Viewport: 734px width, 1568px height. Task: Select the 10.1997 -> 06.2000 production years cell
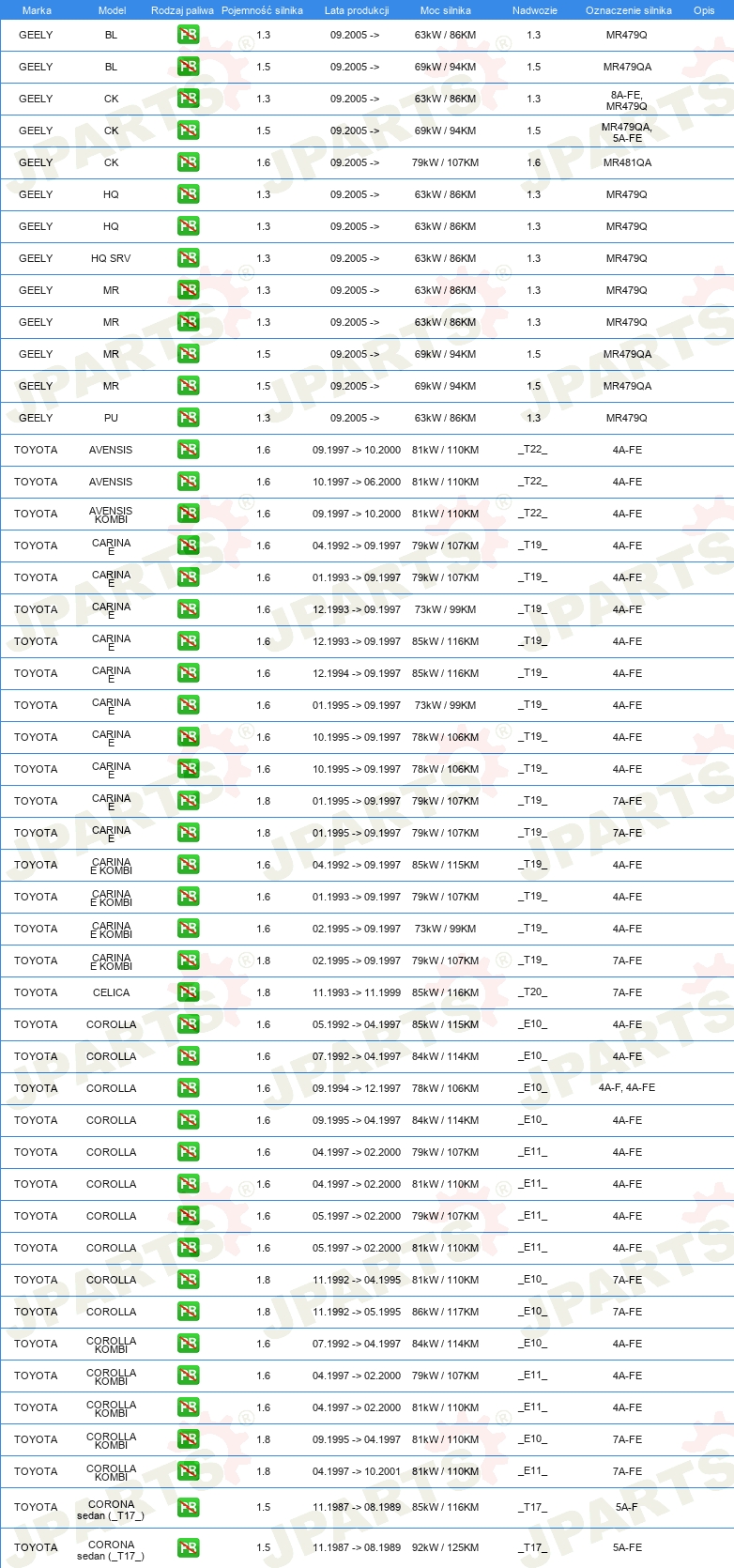tap(357, 482)
